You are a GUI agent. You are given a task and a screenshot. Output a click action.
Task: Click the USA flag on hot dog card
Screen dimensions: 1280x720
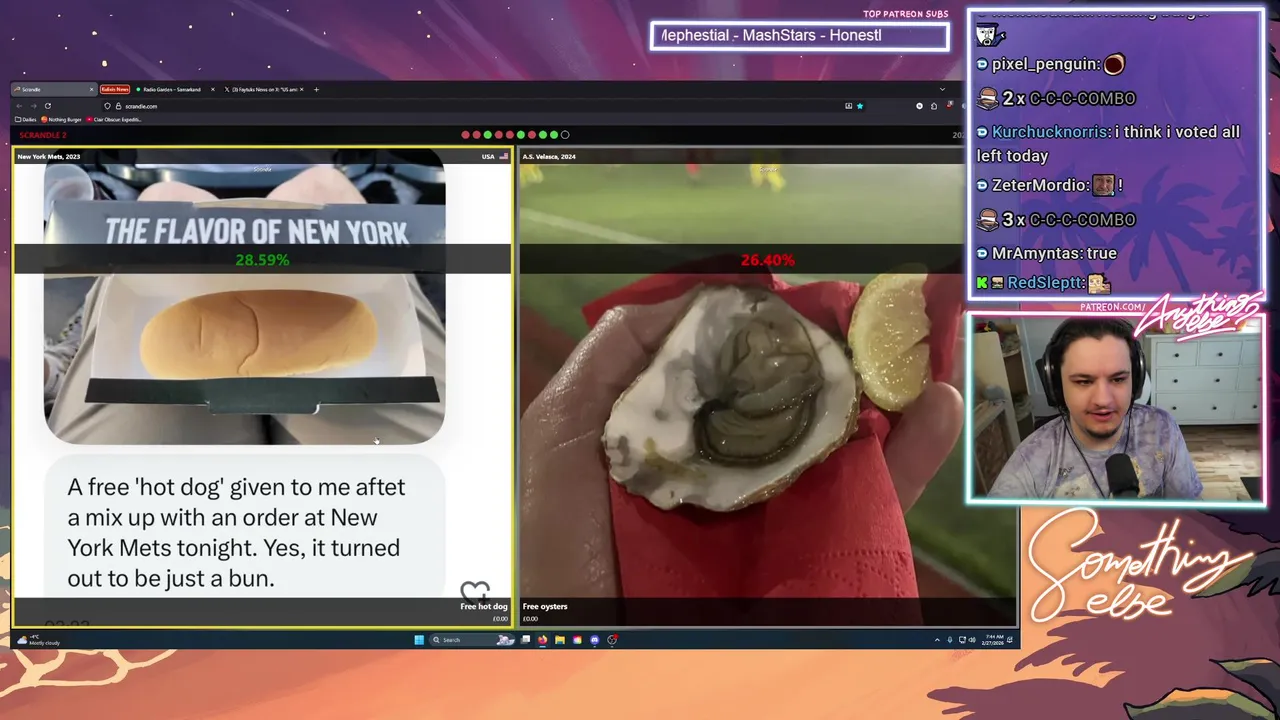pyautogui.click(x=503, y=157)
